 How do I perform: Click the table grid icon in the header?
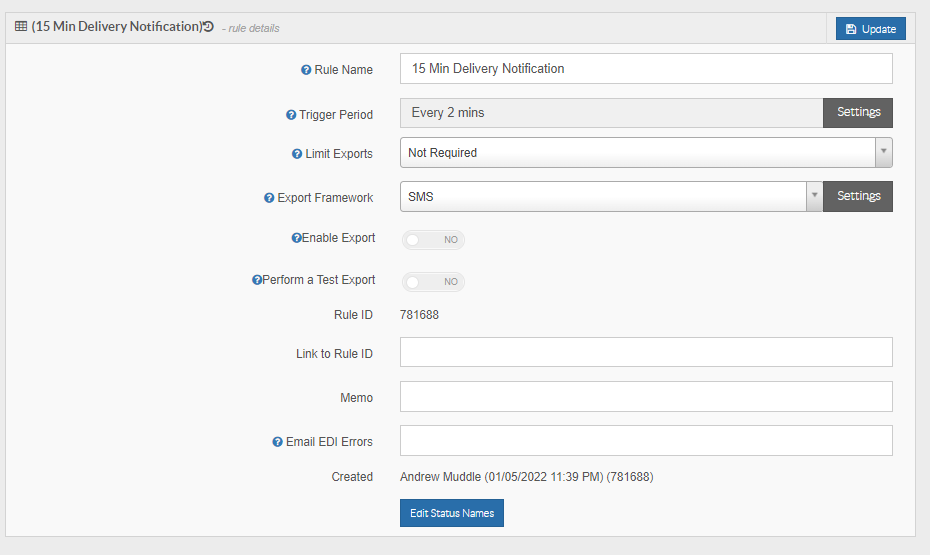click(x=21, y=26)
